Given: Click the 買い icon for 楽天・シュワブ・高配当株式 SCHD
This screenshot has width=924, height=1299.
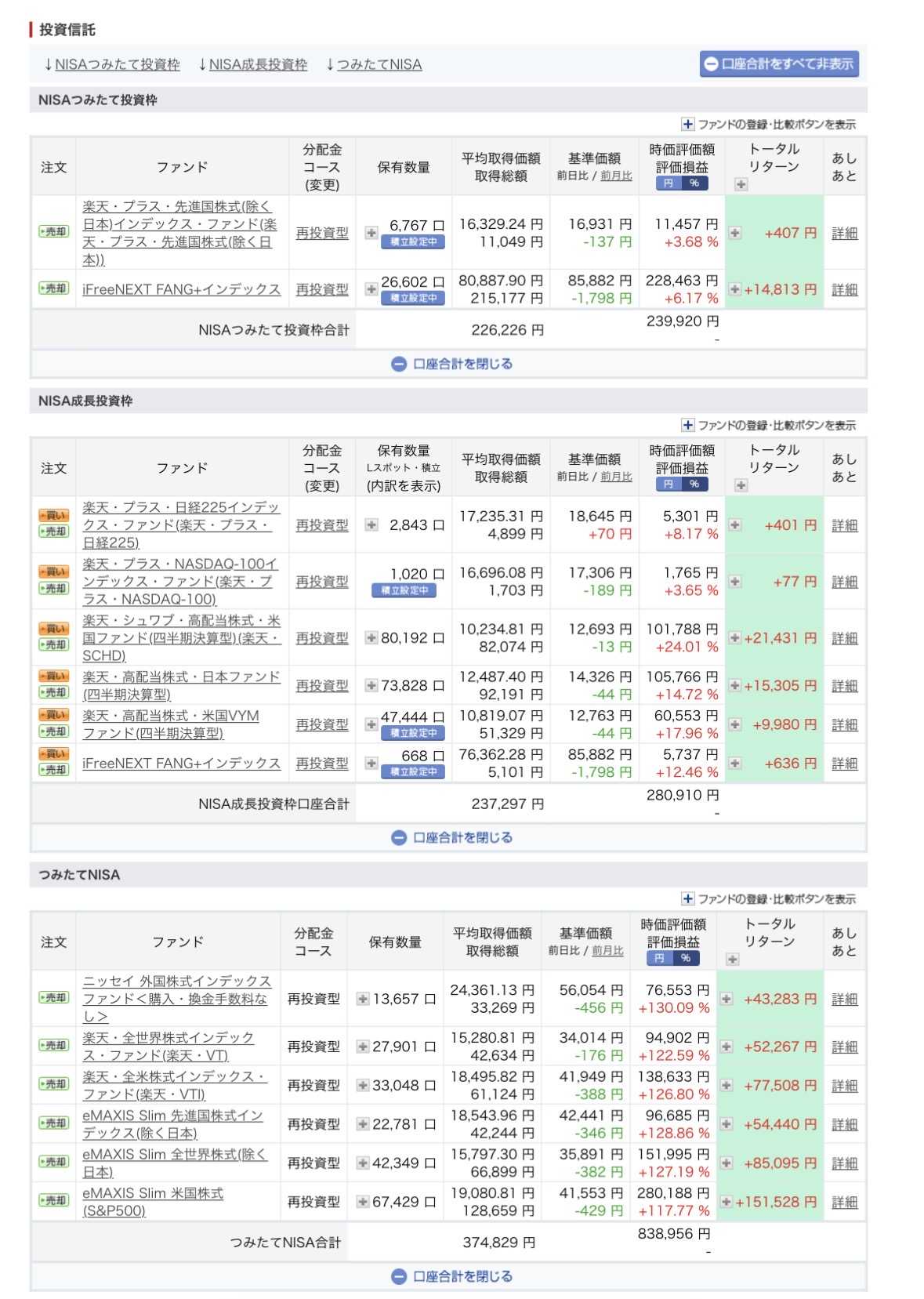Looking at the screenshot, I should coord(54,629).
